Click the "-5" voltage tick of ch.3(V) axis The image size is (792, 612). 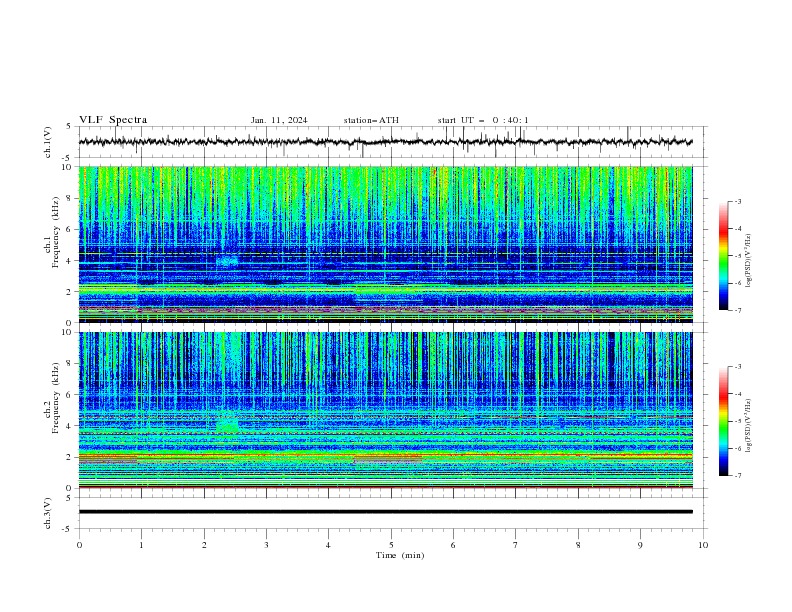[68, 529]
